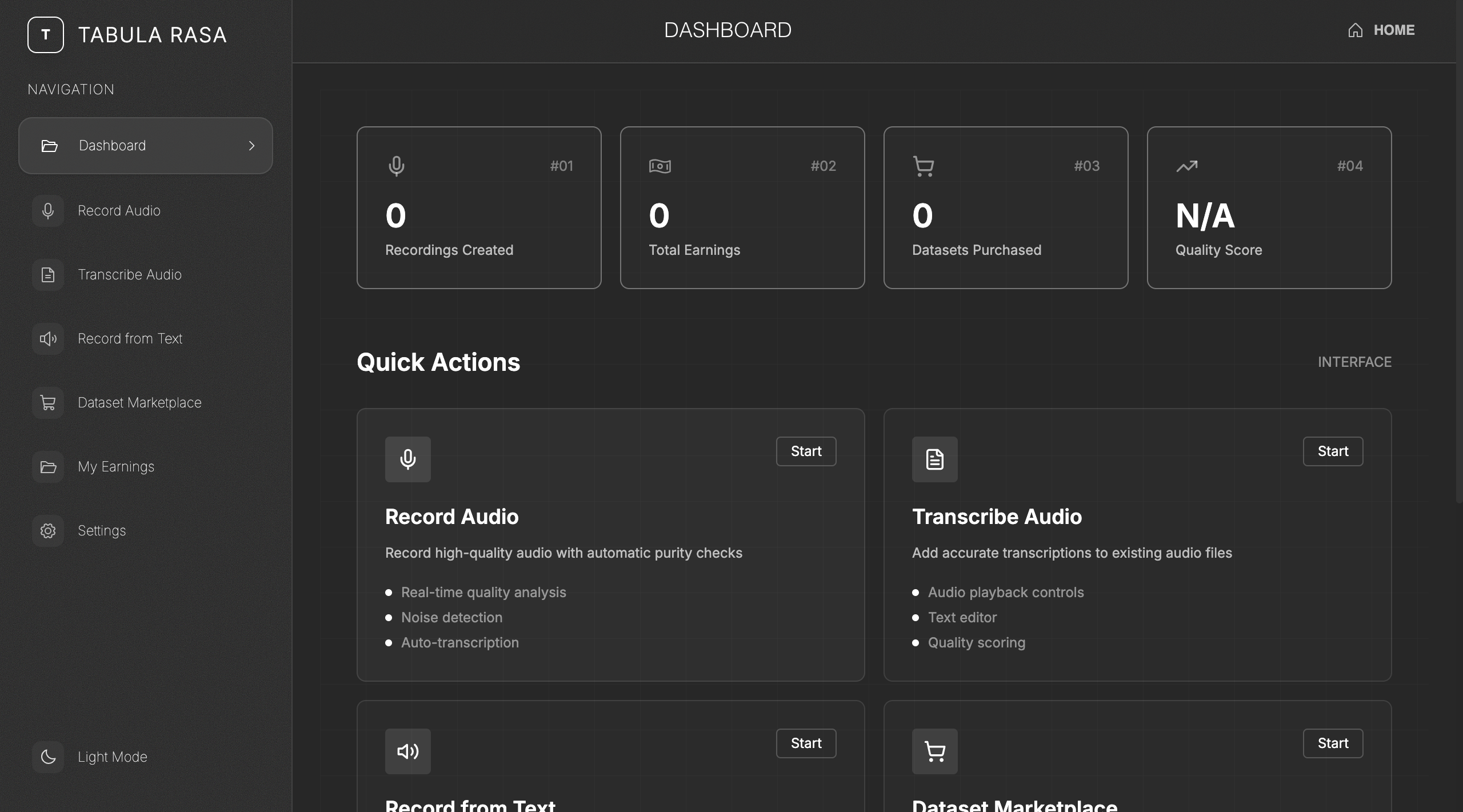Click the chevron arrow on the Dashboard item

click(251, 146)
